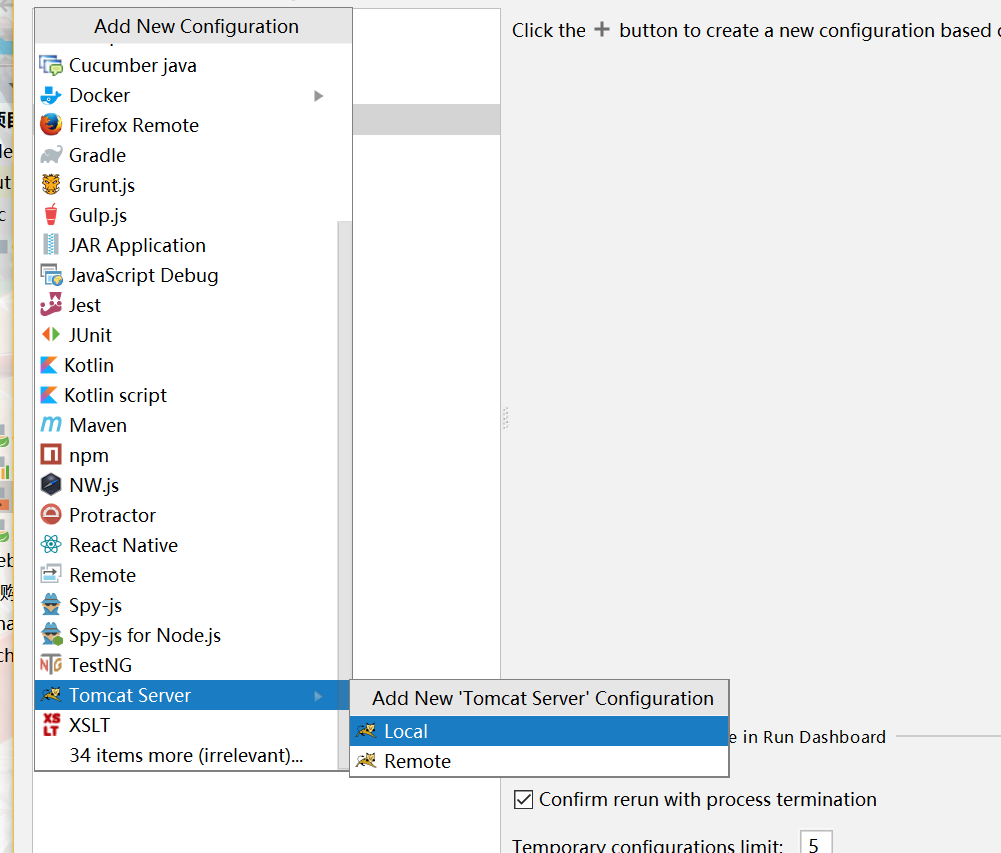Click the Kotlin script entry text
This screenshot has width=1001, height=853.
tap(116, 395)
